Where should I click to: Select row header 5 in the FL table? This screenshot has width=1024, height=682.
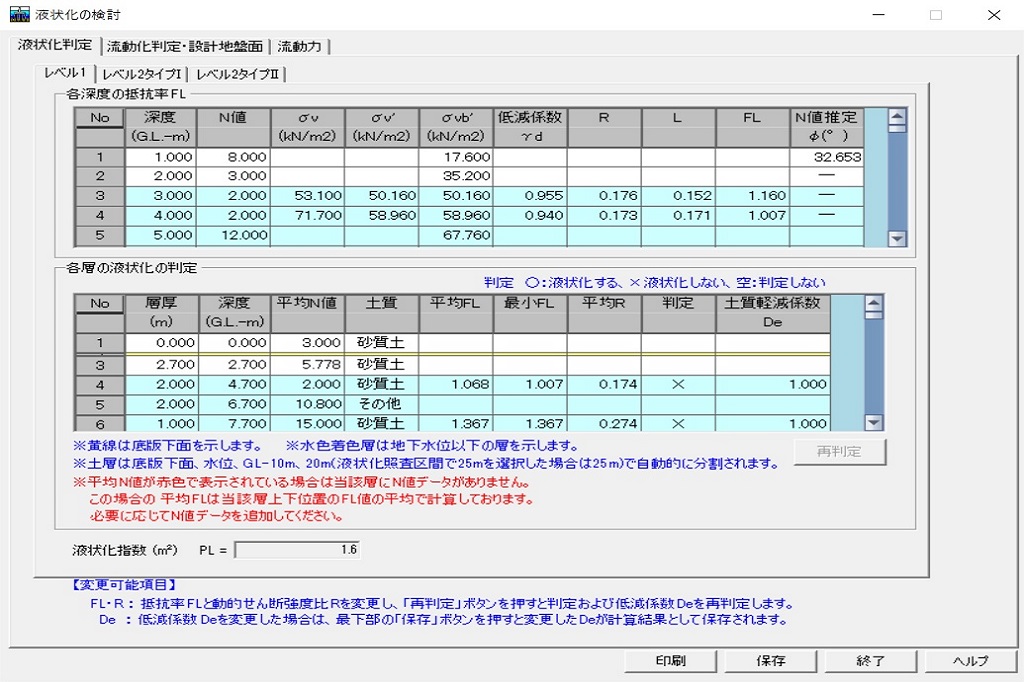(x=99, y=235)
